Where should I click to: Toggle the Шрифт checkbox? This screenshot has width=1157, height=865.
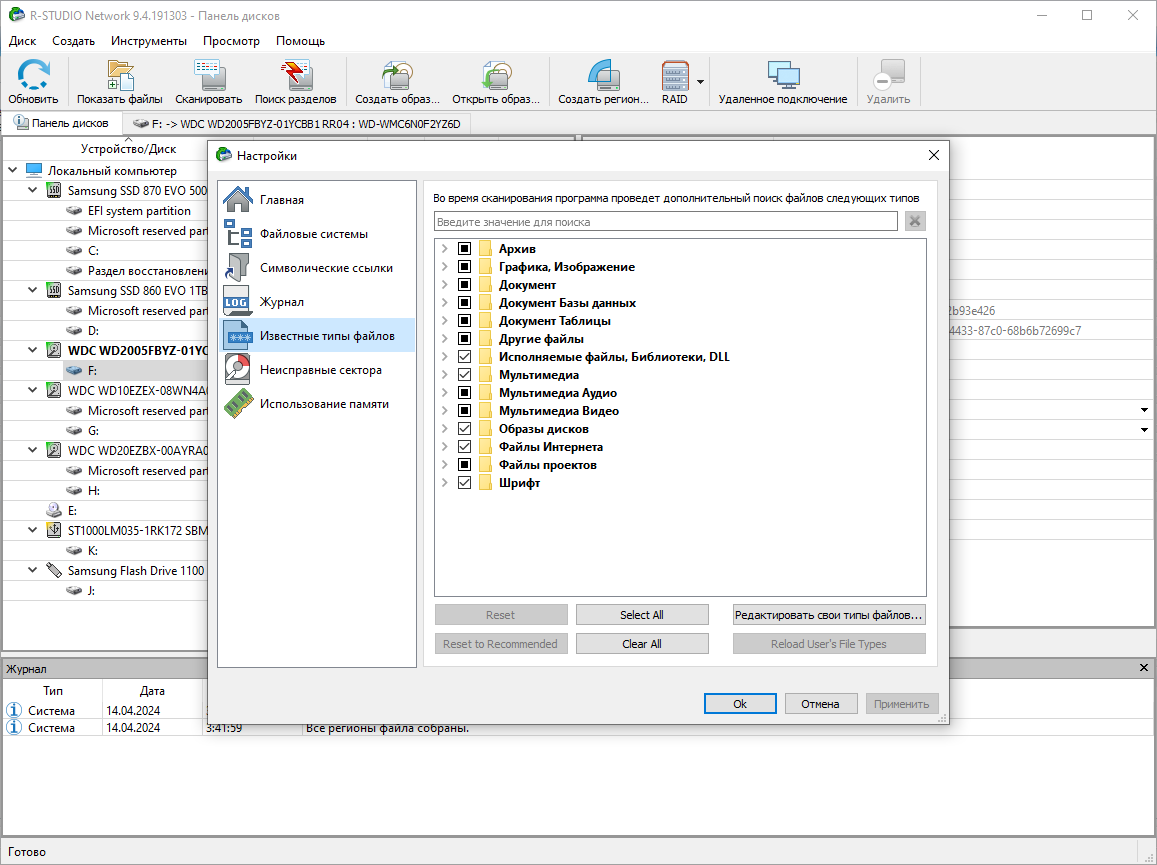(464, 483)
